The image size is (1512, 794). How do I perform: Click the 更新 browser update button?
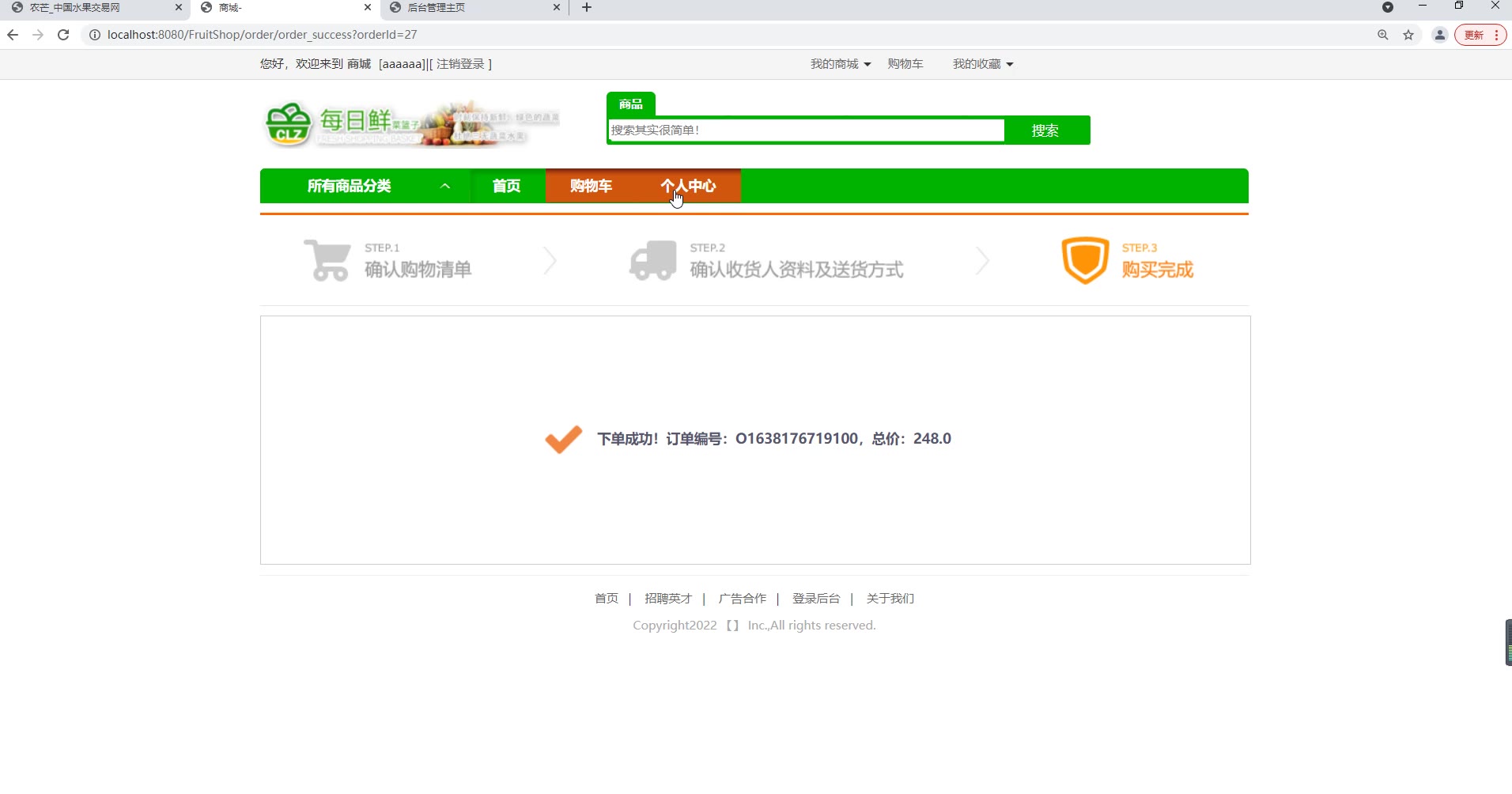tap(1480, 35)
